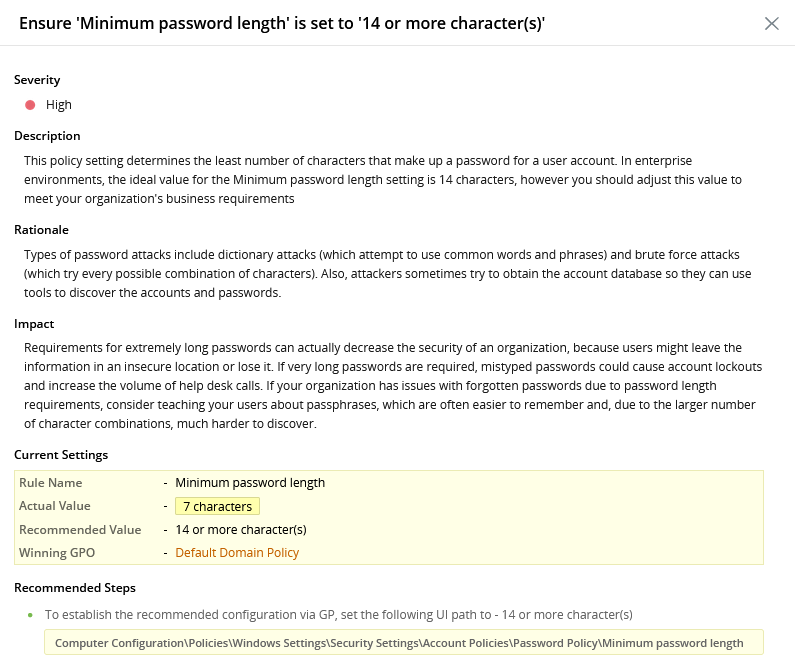Screen dimensions: 795x668
Task: Click the Winning GPO row label
Action: 56,553
